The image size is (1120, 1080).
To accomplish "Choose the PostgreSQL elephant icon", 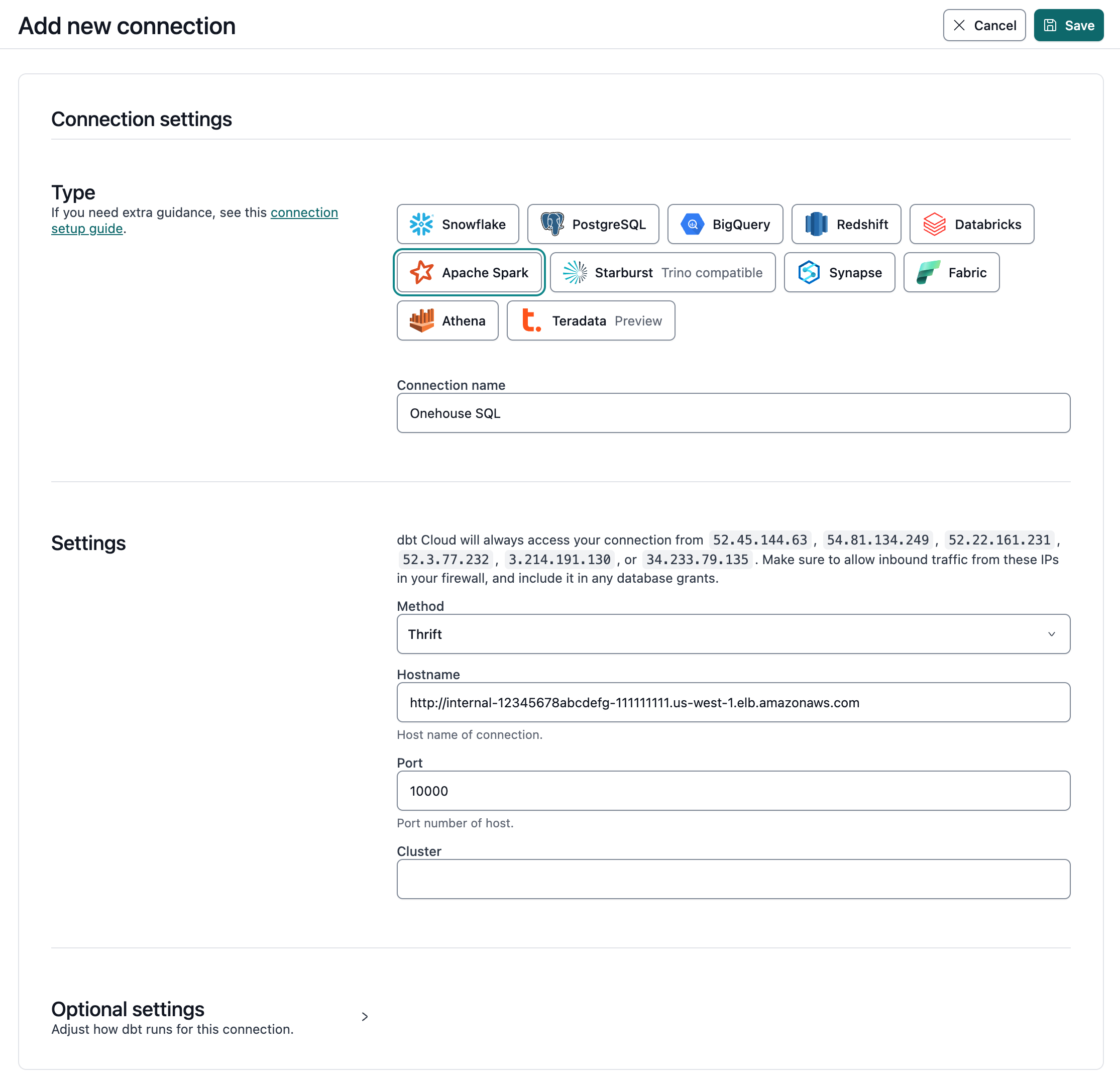I will (552, 224).
